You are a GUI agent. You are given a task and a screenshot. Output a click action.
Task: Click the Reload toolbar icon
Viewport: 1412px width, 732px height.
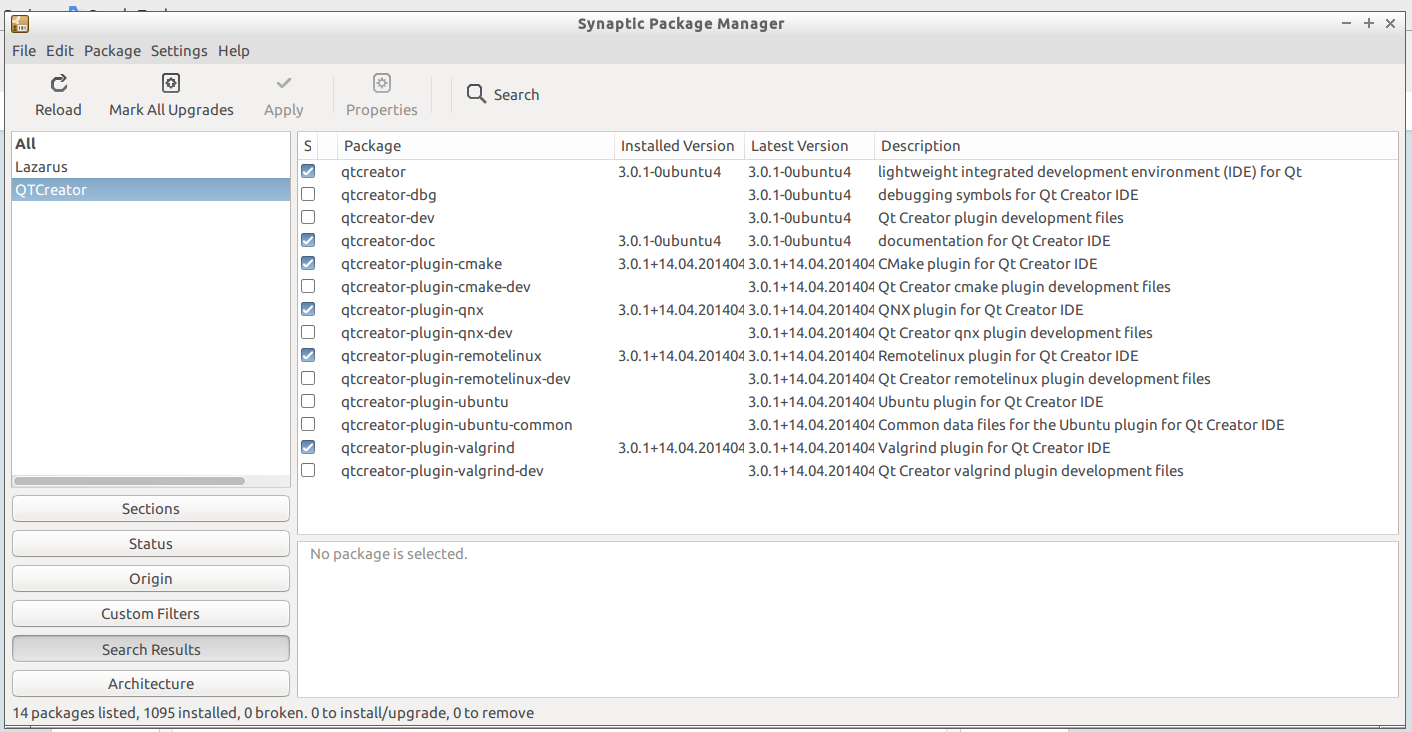[59, 83]
